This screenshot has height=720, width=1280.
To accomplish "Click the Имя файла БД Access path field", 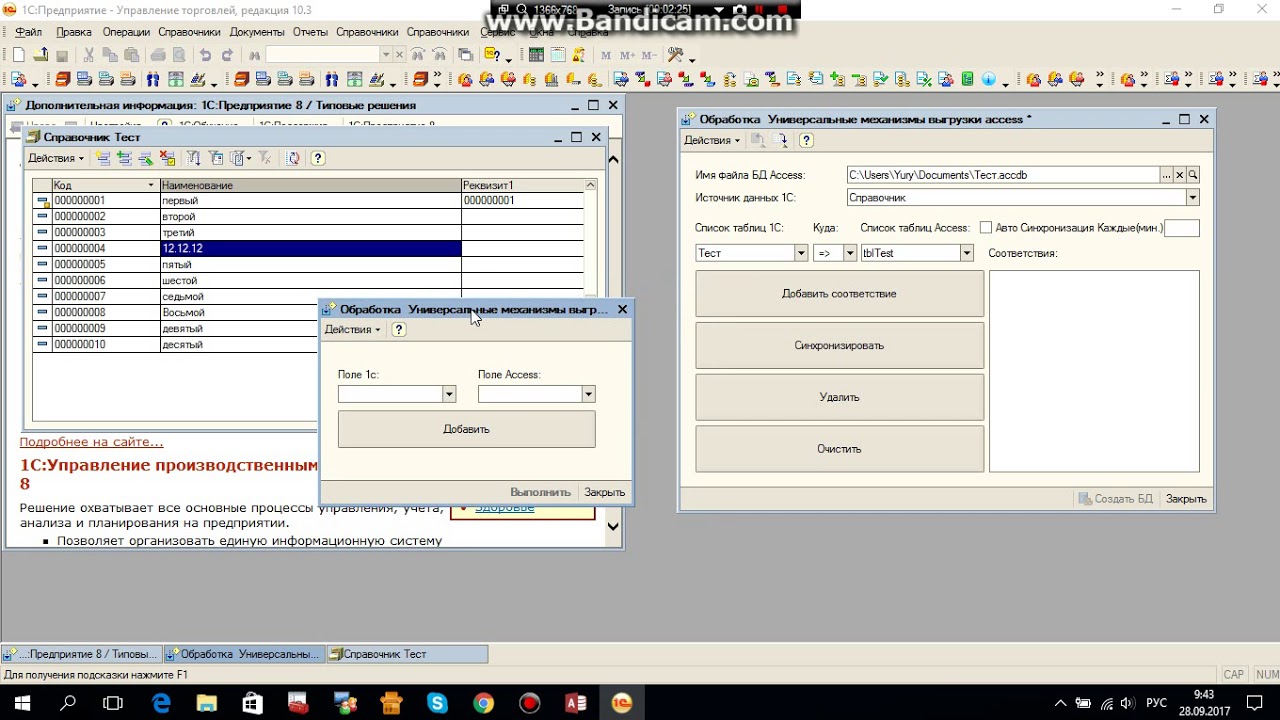I will [x=1003, y=175].
